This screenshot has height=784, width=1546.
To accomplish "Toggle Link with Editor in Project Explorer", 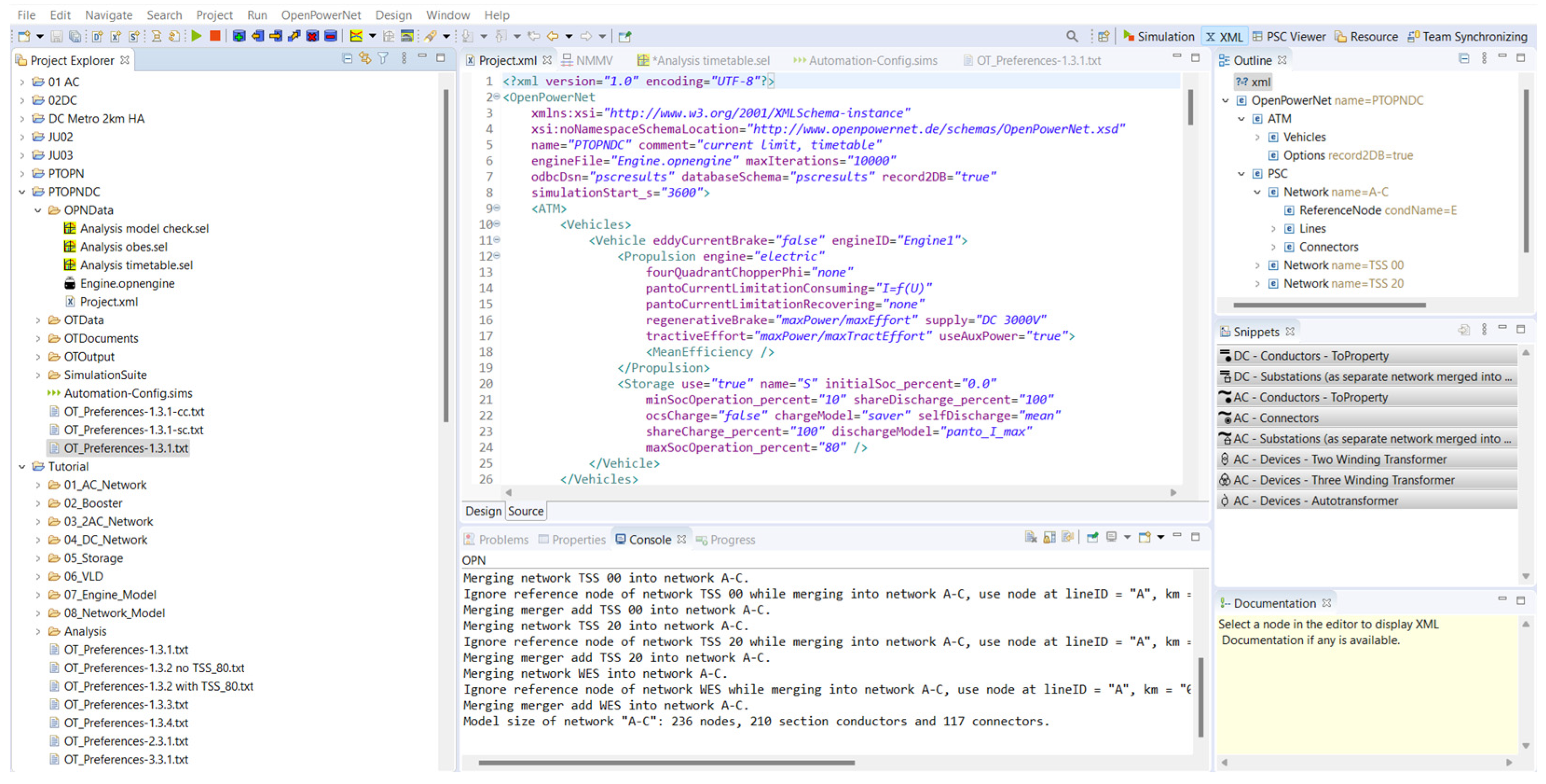I will click(x=365, y=58).
